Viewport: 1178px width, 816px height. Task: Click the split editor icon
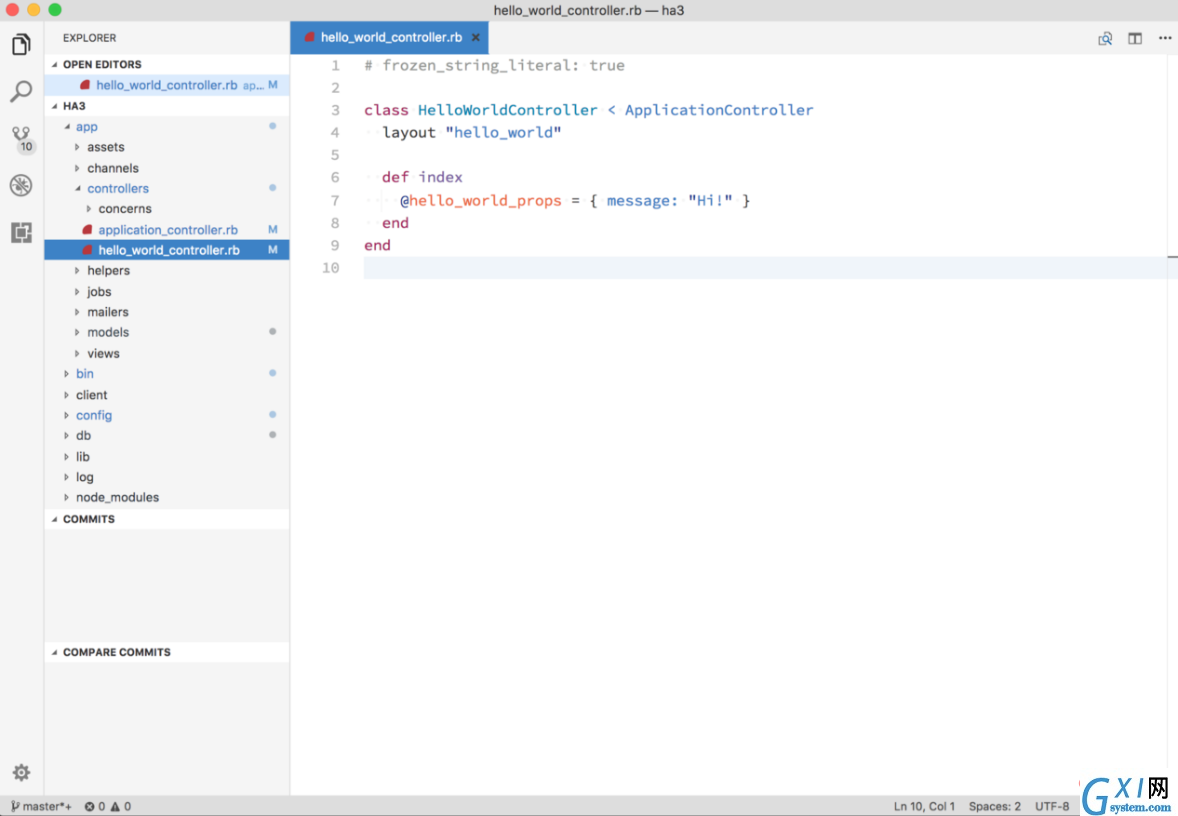pos(1134,38)
